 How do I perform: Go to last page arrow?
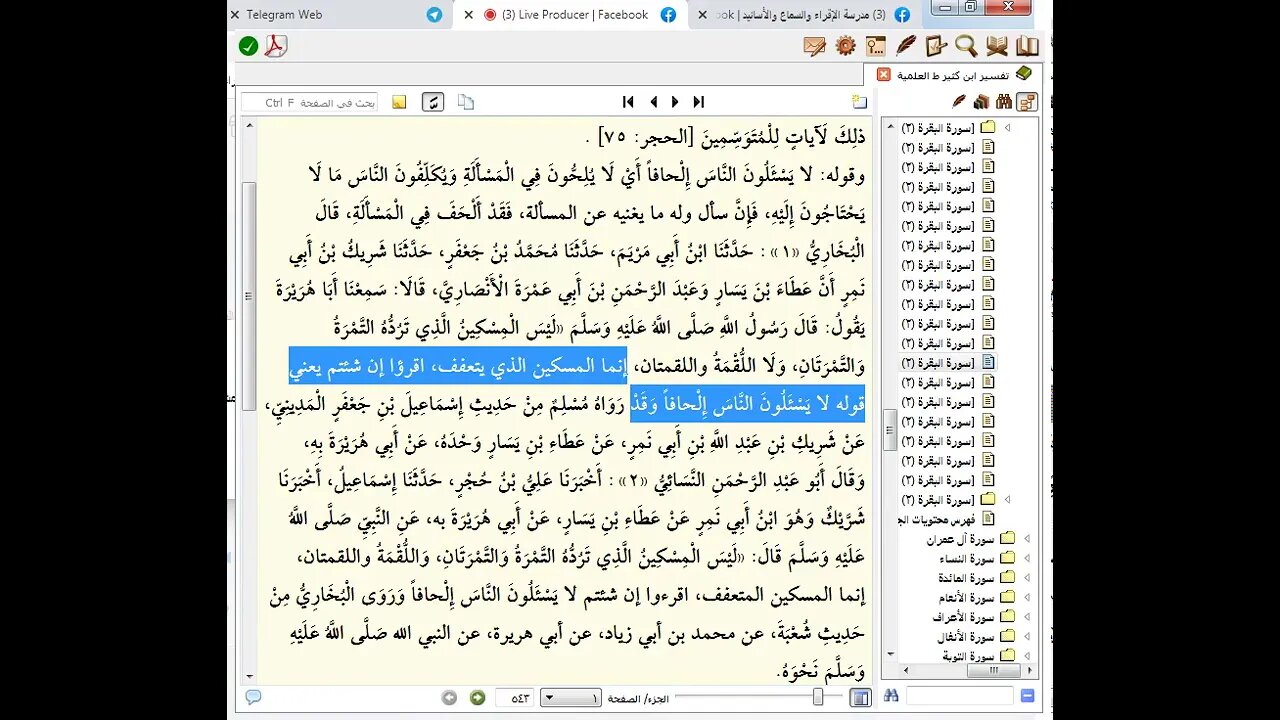click(699, 101)
